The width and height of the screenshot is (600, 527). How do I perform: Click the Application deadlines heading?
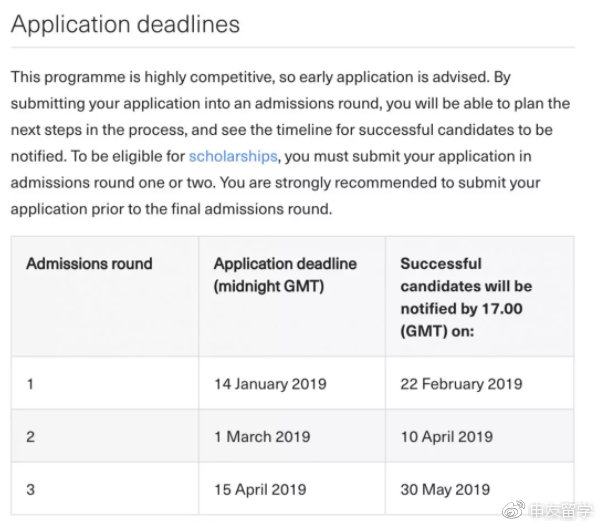pos(125,24)
